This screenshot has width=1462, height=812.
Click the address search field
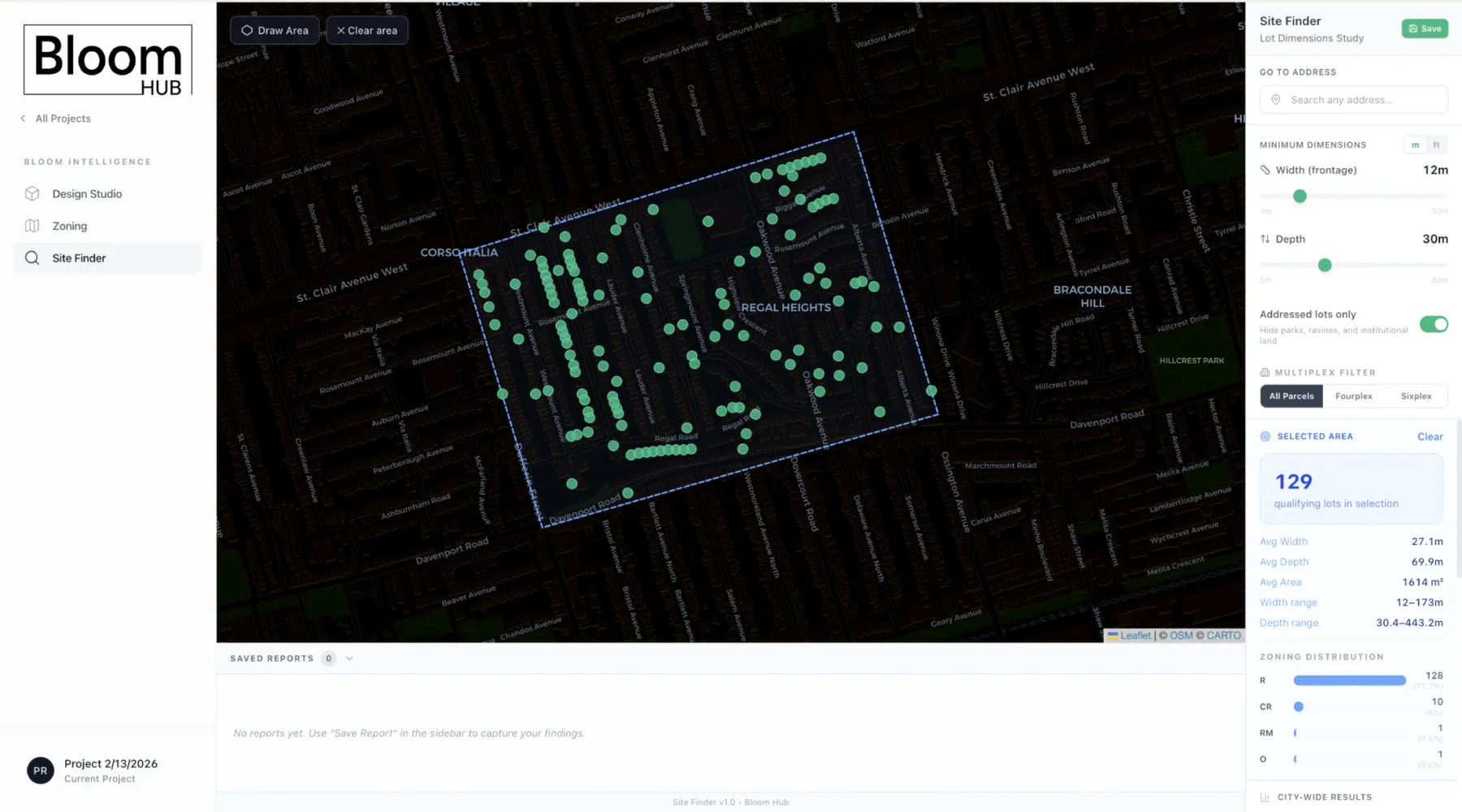(1352, 99)
